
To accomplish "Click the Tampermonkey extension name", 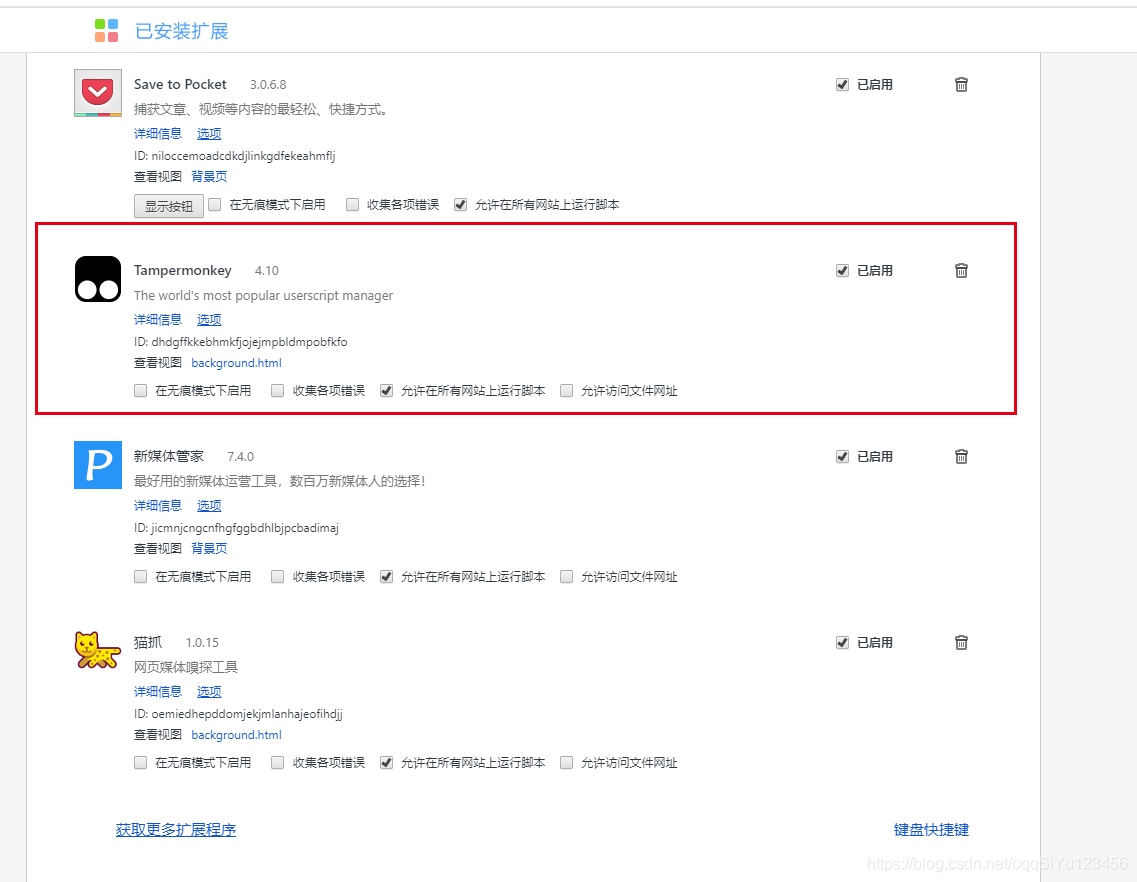I will [183, 271].
